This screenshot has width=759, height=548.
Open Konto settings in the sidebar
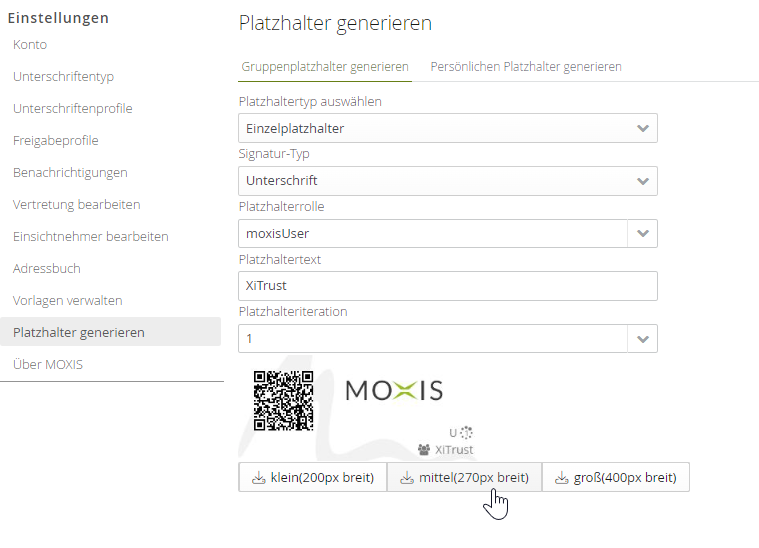pos(30,45)
